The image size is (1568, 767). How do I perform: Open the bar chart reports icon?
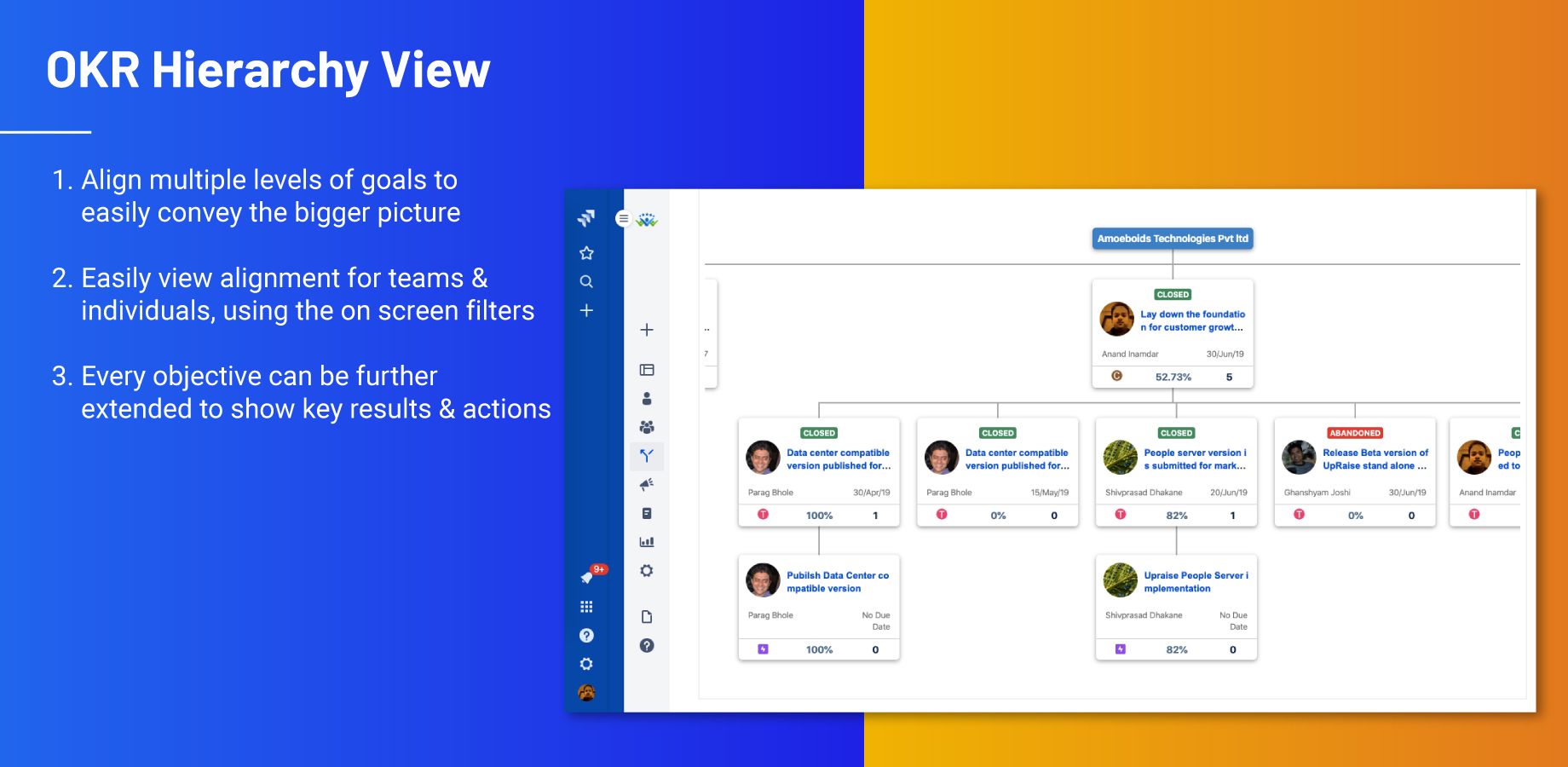coord(647,542)
